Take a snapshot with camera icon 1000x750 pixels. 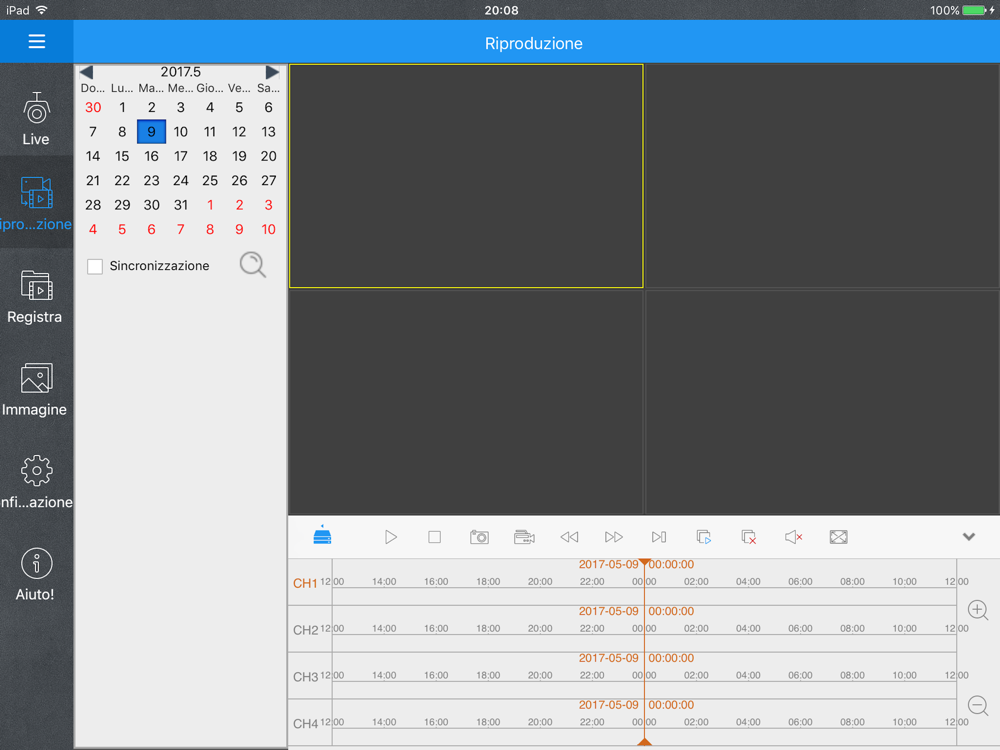pos(479,537)
